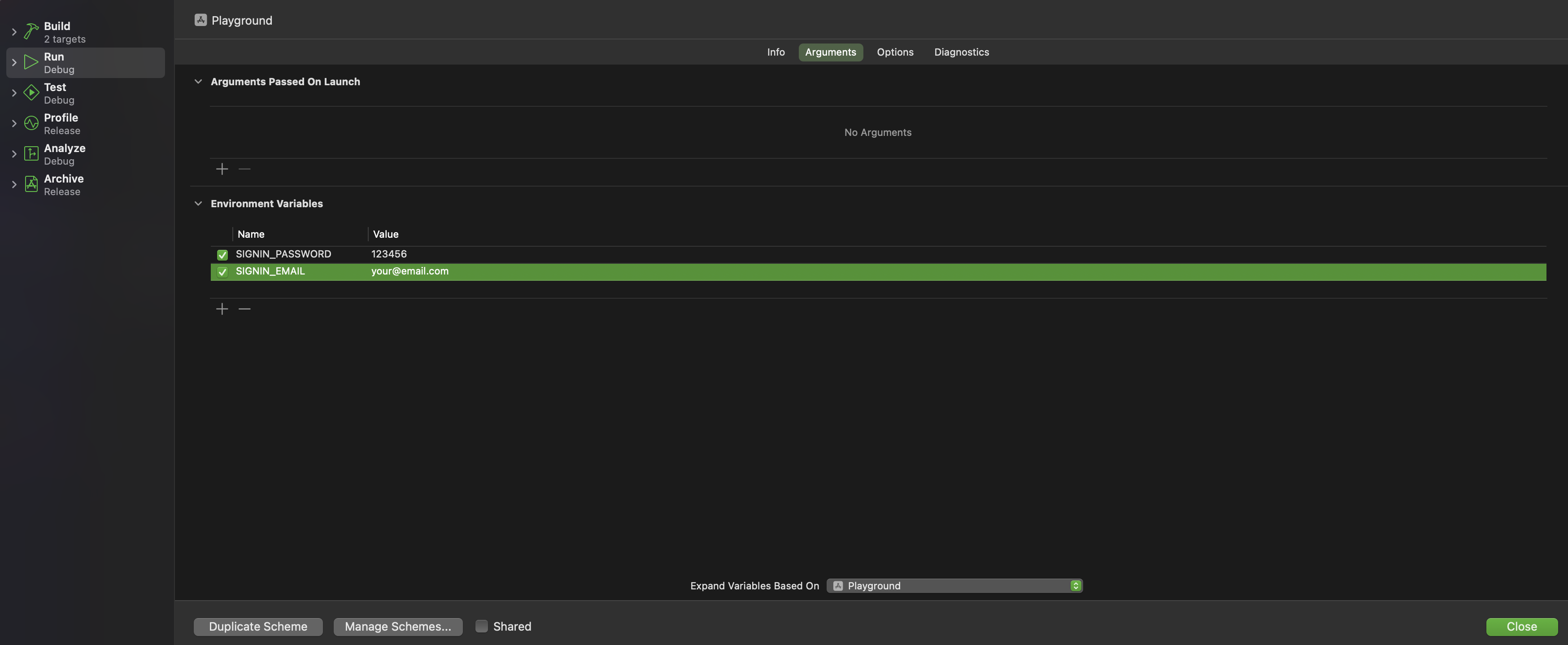Select the Test scheme icon
This screenshot has width=1568, height=645.
click(x=30, y=92)
